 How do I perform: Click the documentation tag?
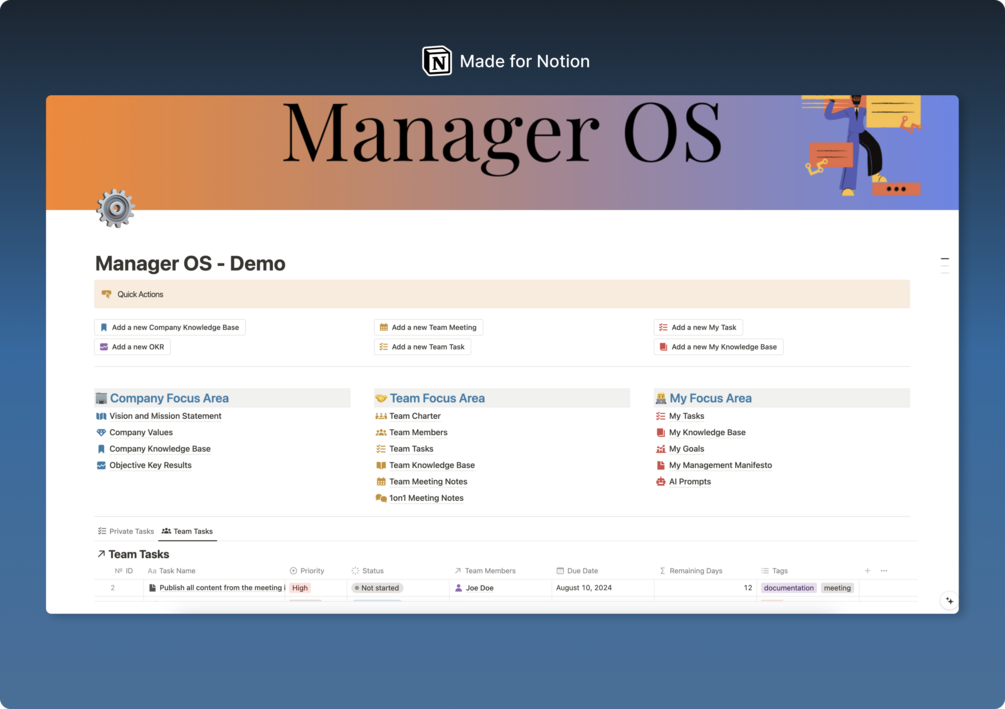(x=788, y=588)
